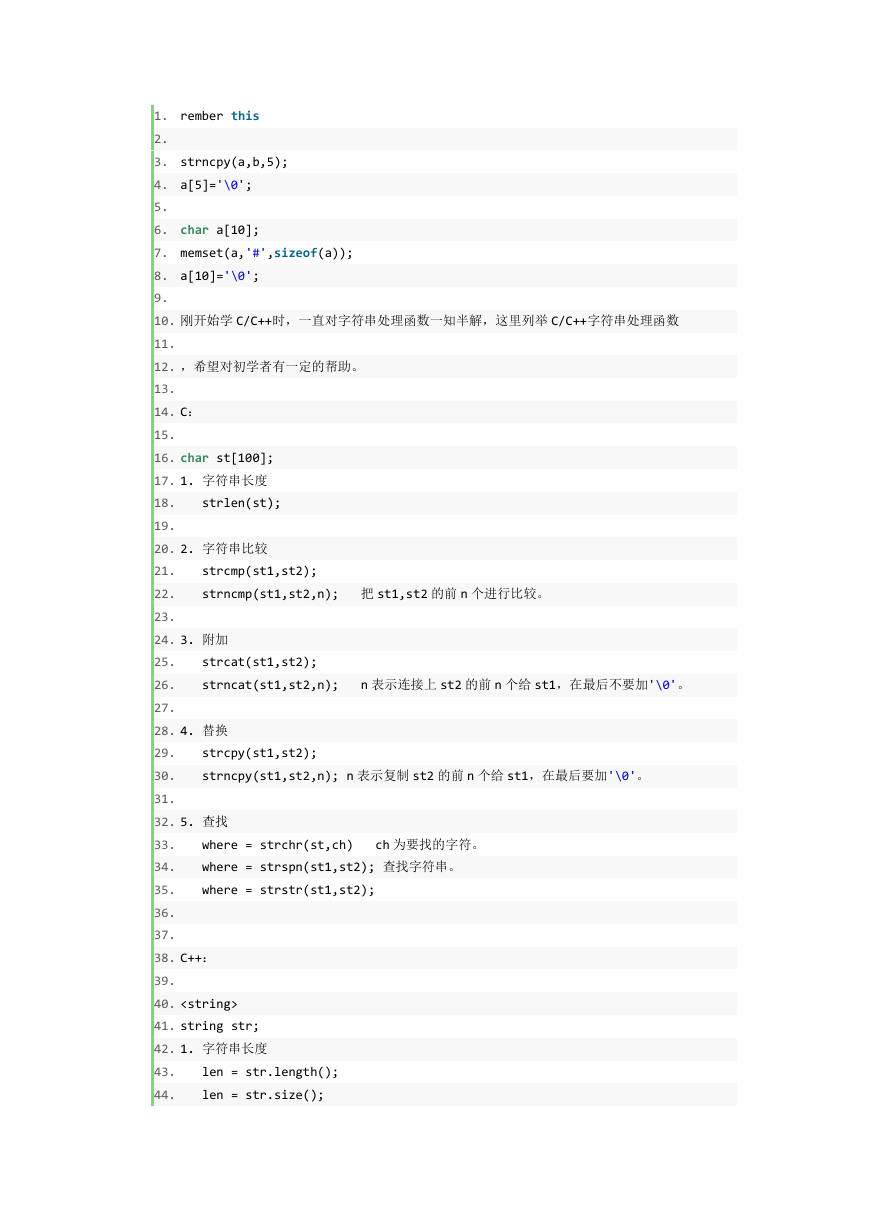Select the 'strcat(st1,st2);' line
The height and width of the screenshot is (1228, 869).
259,662
